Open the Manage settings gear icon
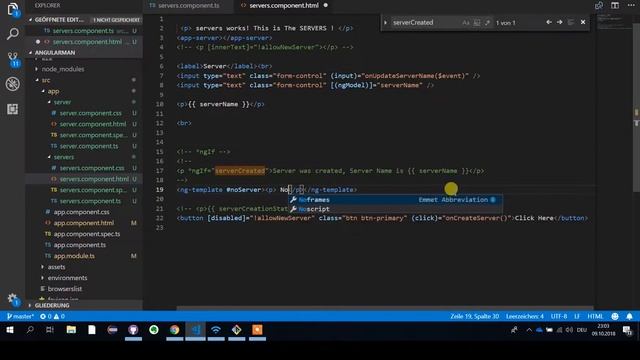Viewport: 640px width, 360px height. click(13, 299)
